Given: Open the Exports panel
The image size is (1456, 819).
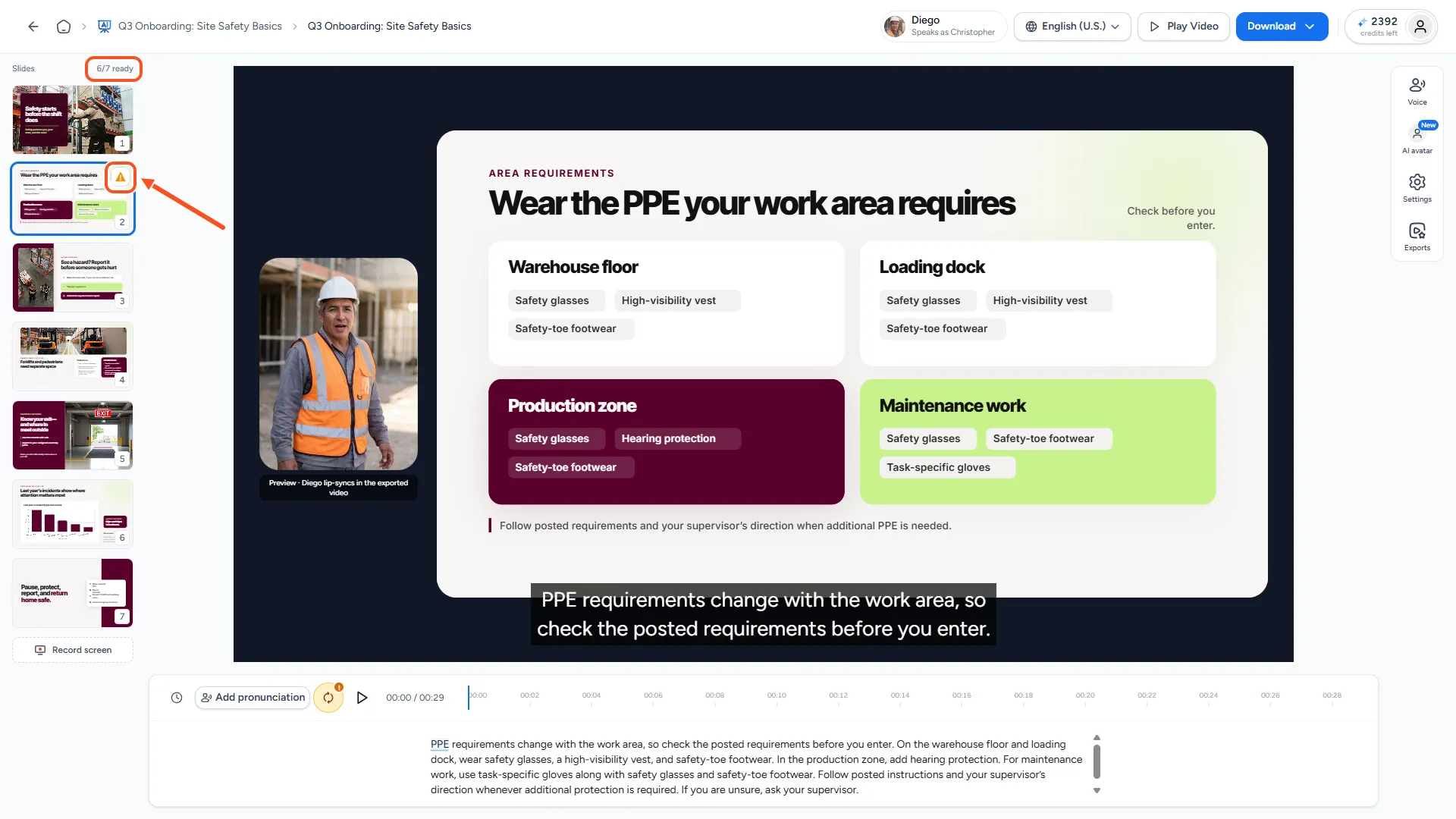Looking at the screenshot, I should point(1417,237).
